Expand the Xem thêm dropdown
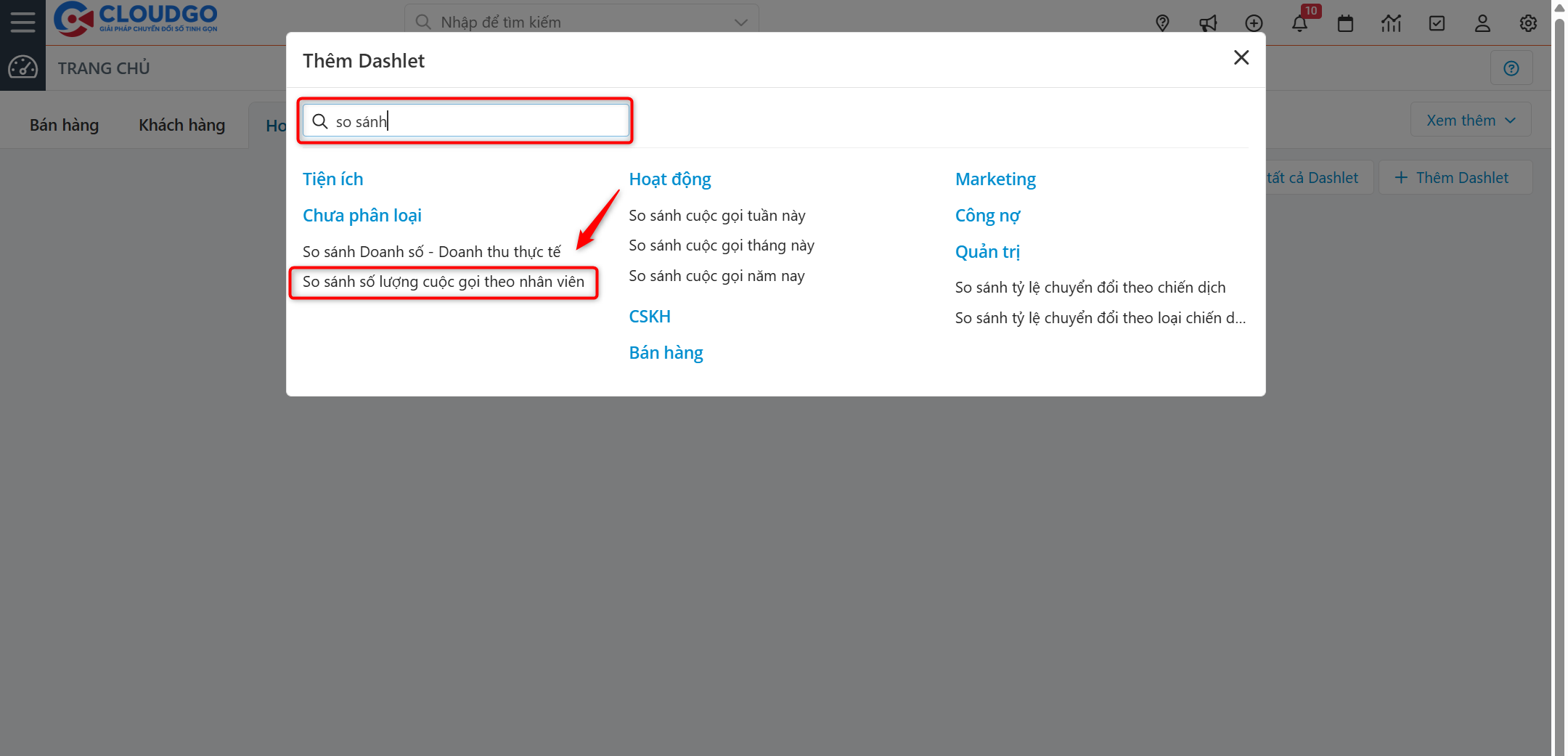 (x=1470, y=119)
